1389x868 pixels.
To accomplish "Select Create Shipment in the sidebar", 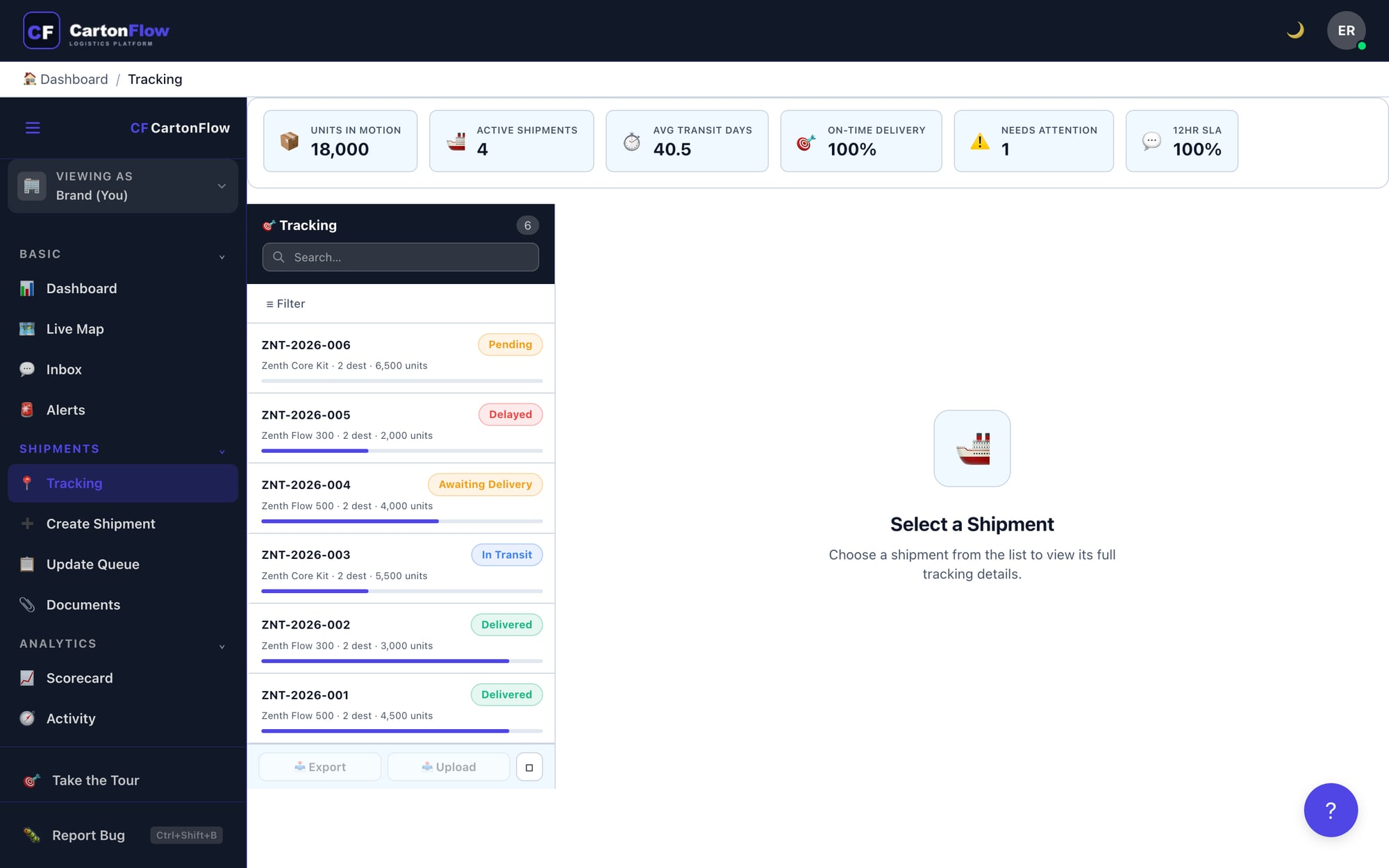I will (x=101, y=524).
